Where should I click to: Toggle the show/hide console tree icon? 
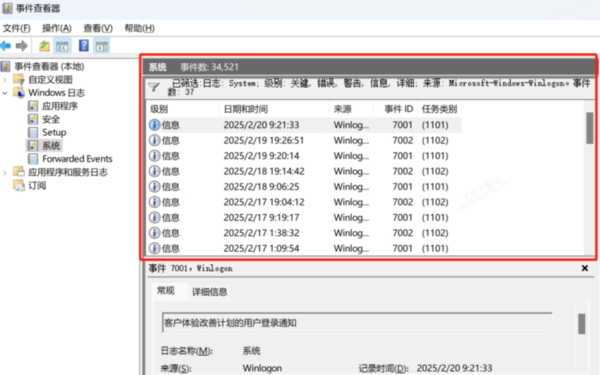point(62,46)
